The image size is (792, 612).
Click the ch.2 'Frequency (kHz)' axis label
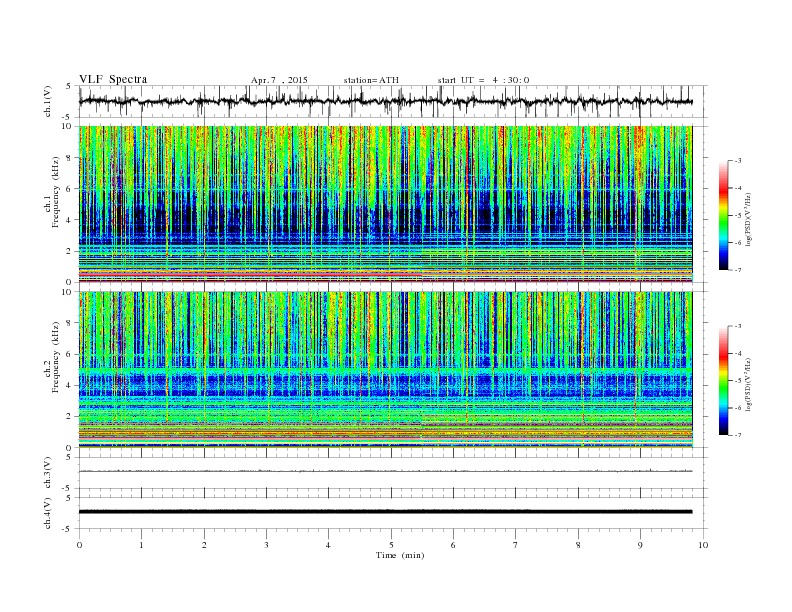(56, 357)
